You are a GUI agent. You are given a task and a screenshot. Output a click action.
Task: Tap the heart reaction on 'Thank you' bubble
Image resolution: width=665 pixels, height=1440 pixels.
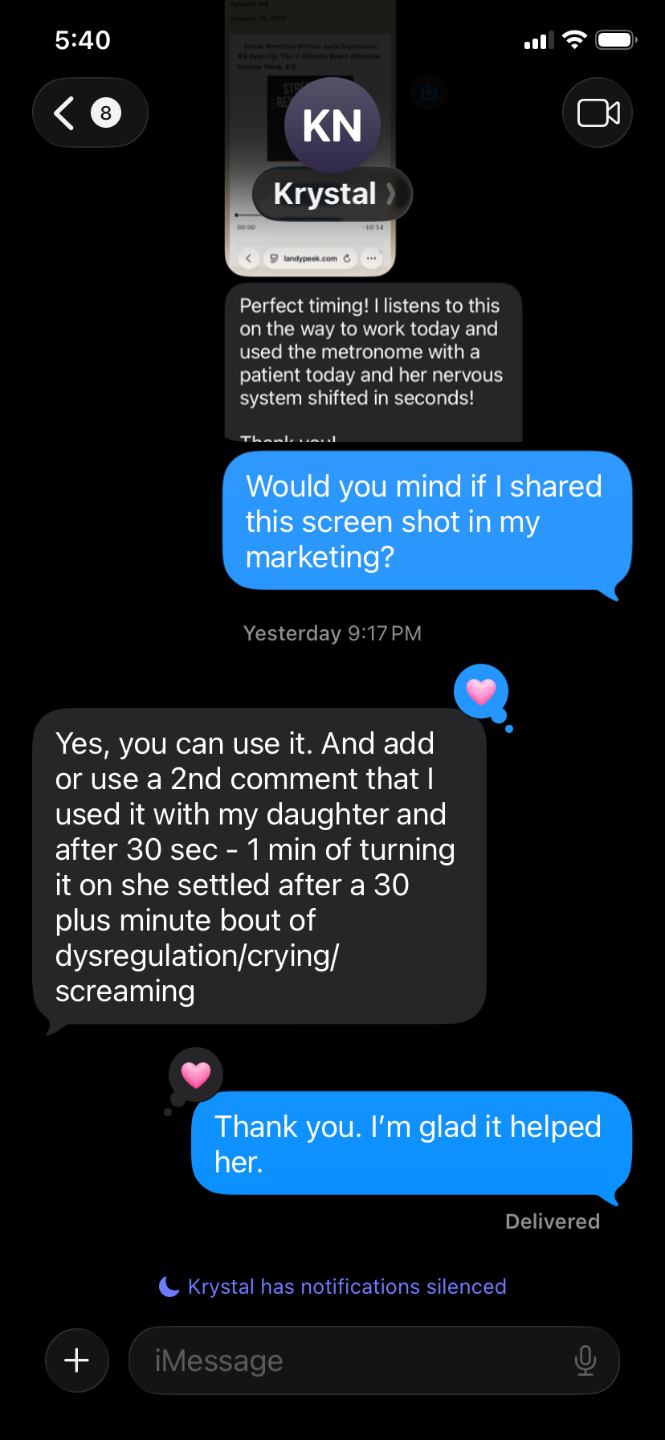tap(196, 1075)
